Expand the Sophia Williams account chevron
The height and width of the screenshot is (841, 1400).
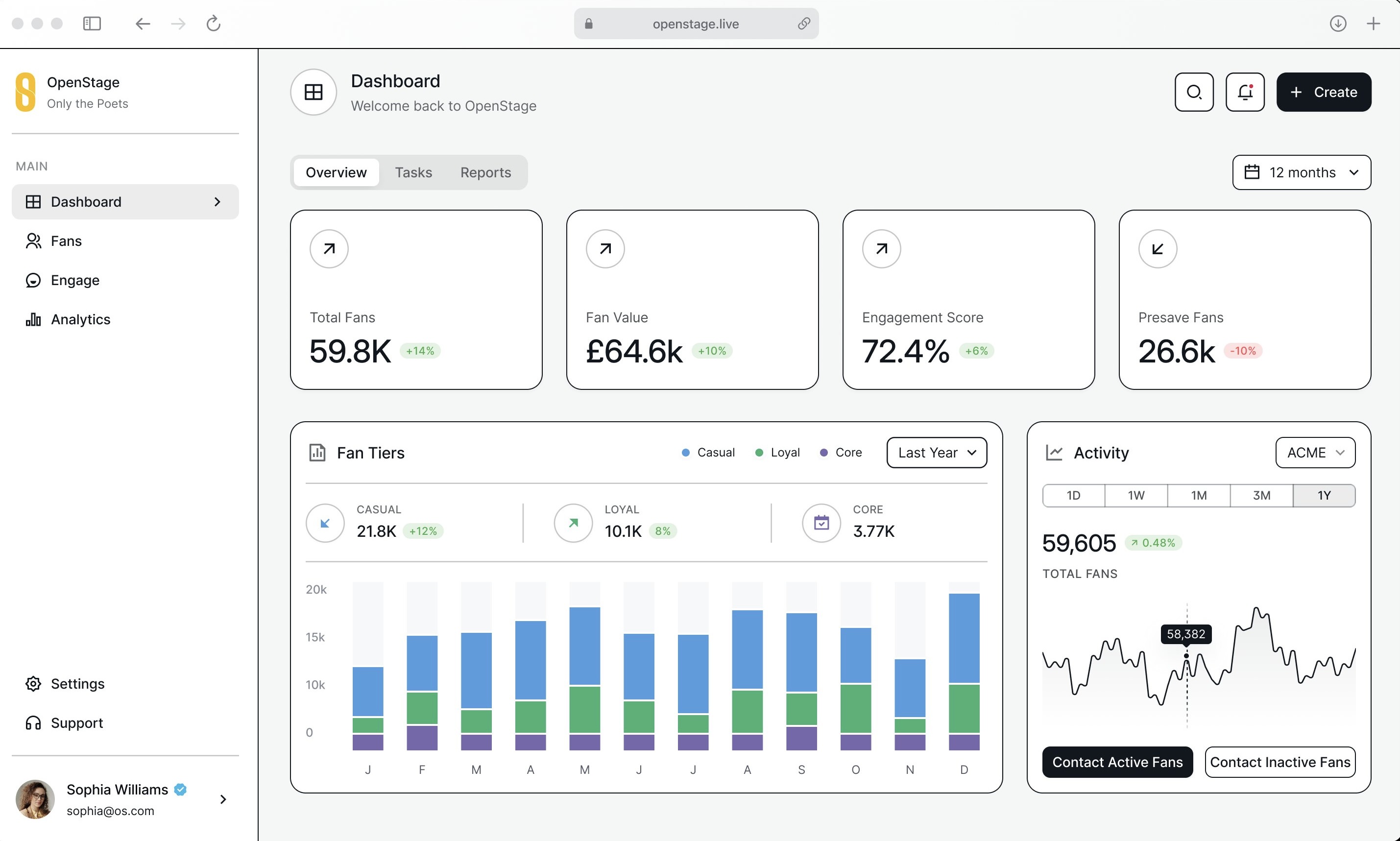(x=223, y=799)
